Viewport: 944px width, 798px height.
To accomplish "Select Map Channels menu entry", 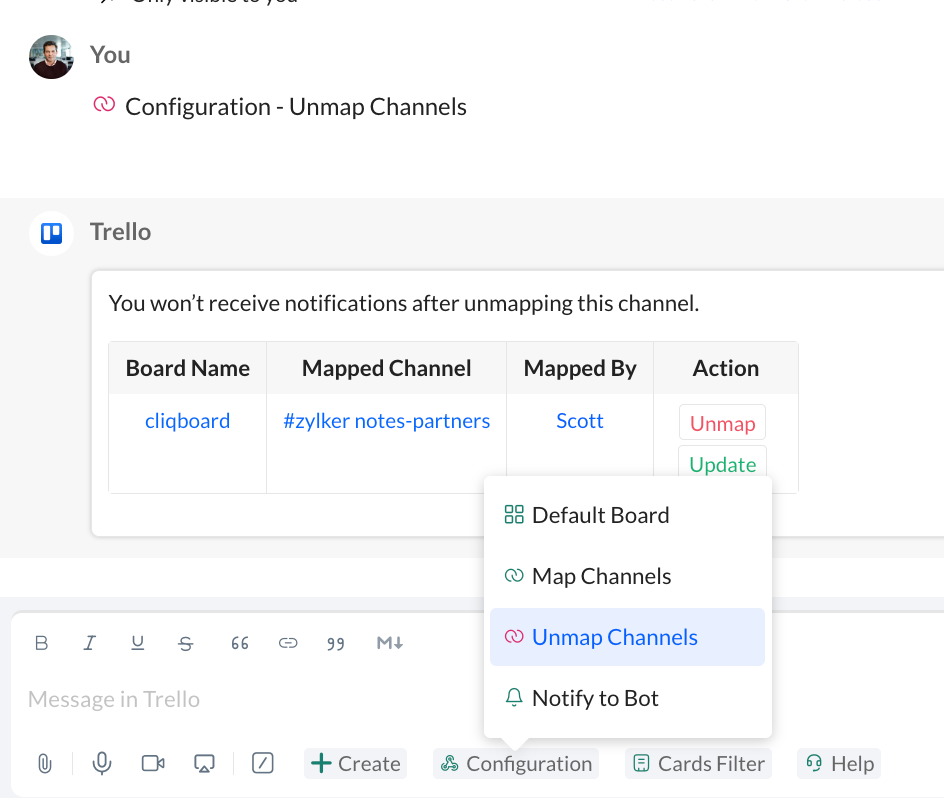I will 627,576.
